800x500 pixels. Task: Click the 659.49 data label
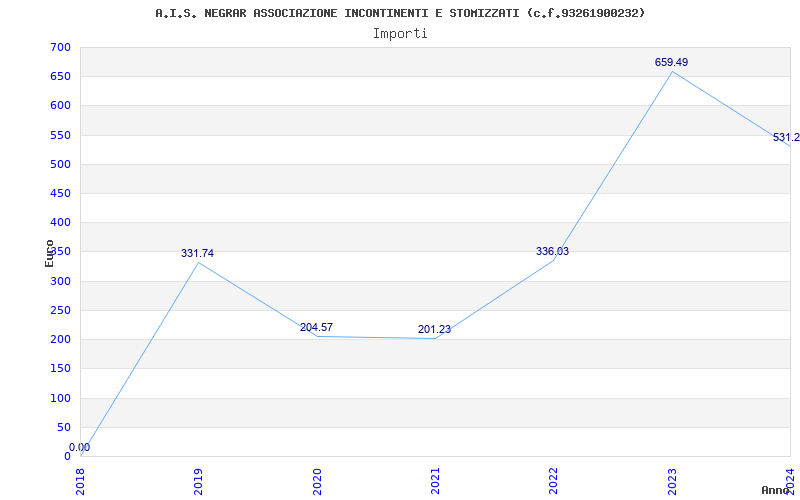coord(671,62)
